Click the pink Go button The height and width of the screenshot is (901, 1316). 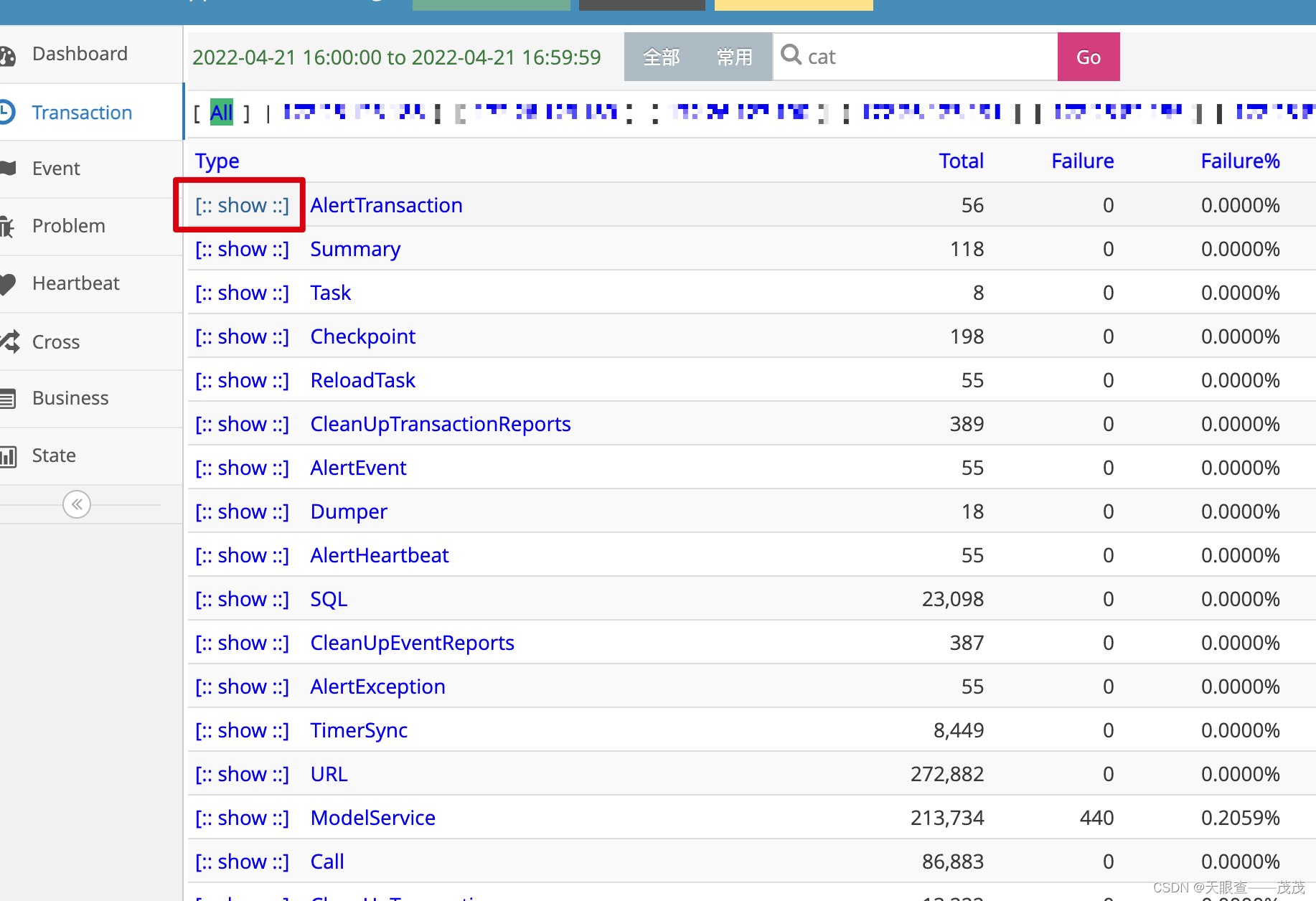coord(1088,57)
